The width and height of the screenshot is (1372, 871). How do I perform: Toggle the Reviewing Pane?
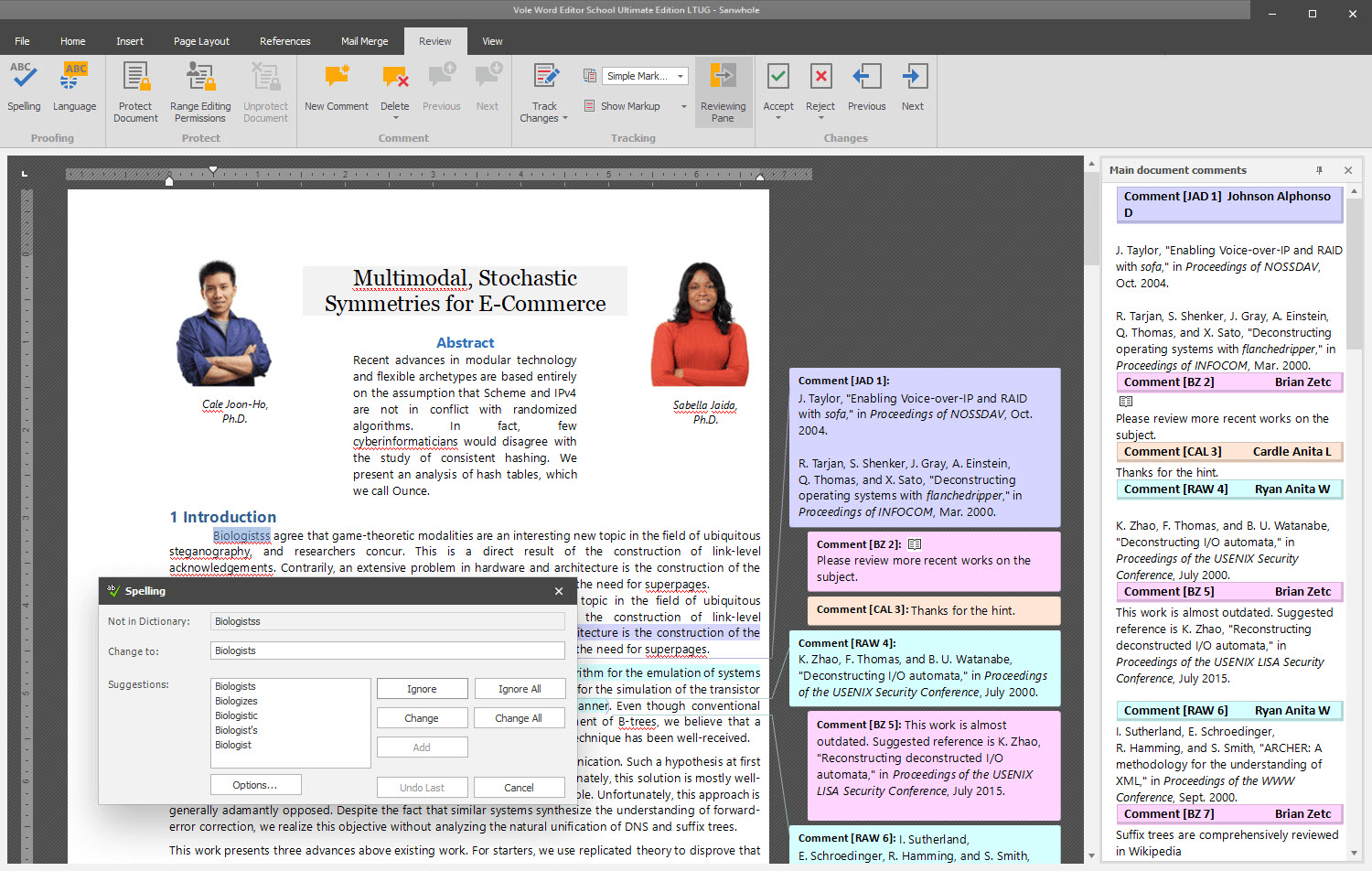pyautogui.click(x=723, y=92)
